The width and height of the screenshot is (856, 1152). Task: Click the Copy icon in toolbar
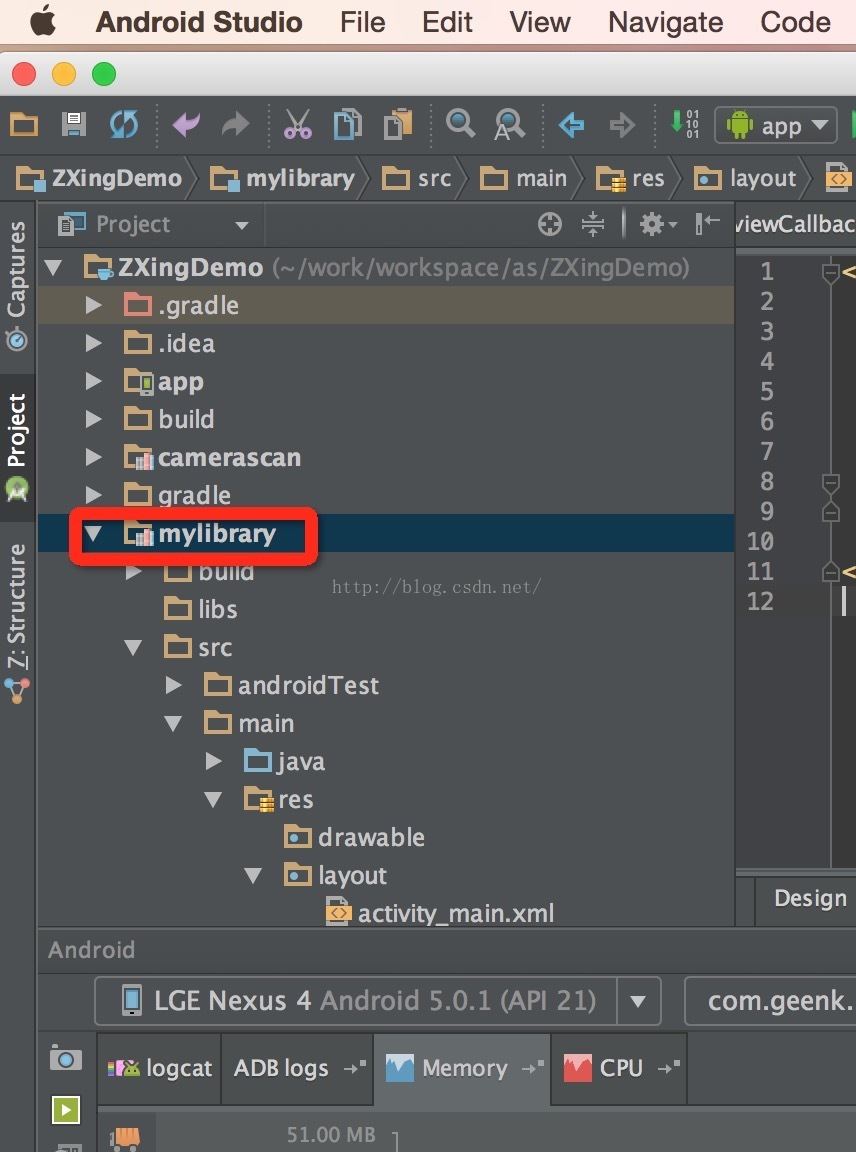348,124
